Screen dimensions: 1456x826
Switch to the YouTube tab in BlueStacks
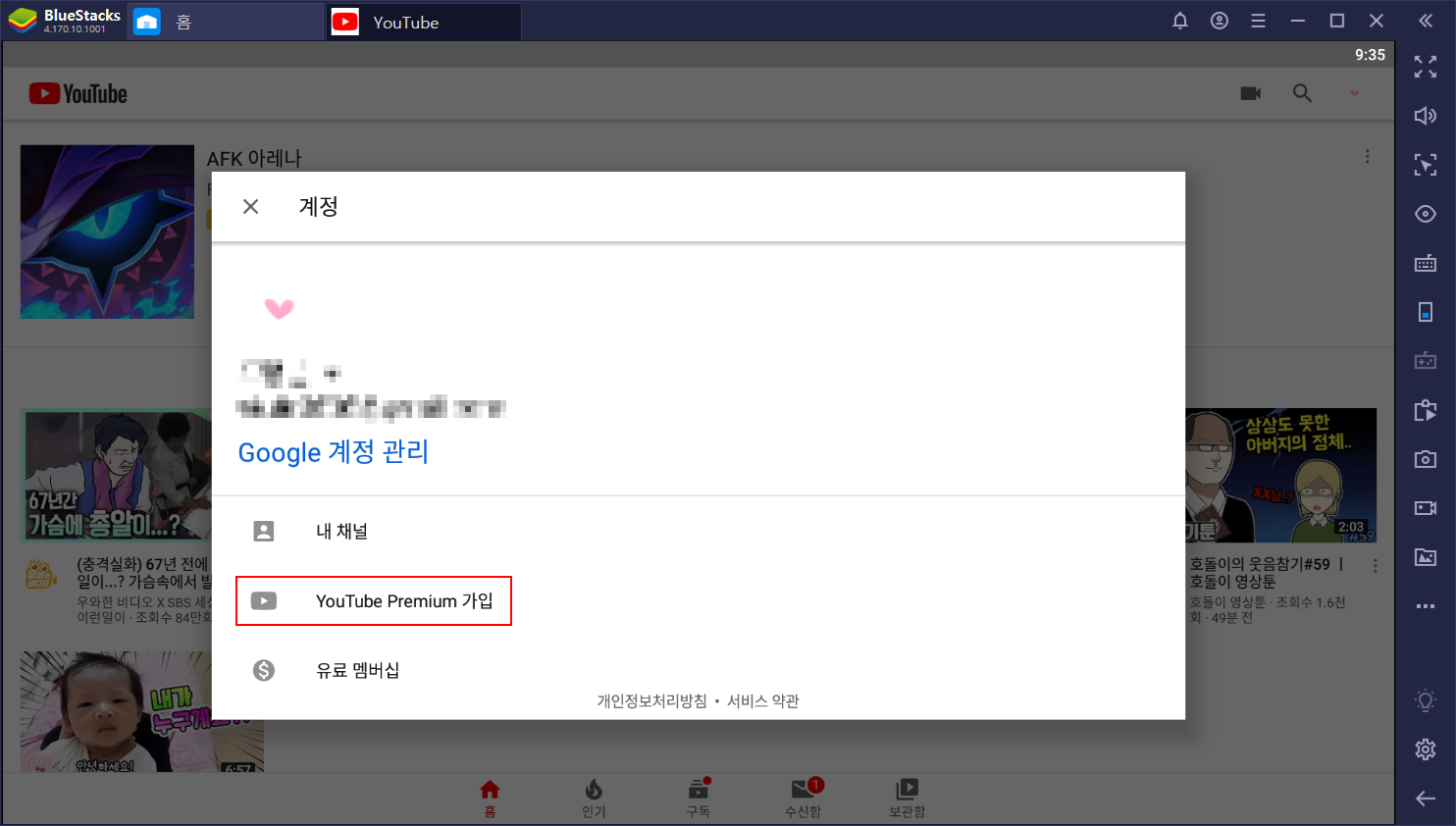tap(423, 22)
